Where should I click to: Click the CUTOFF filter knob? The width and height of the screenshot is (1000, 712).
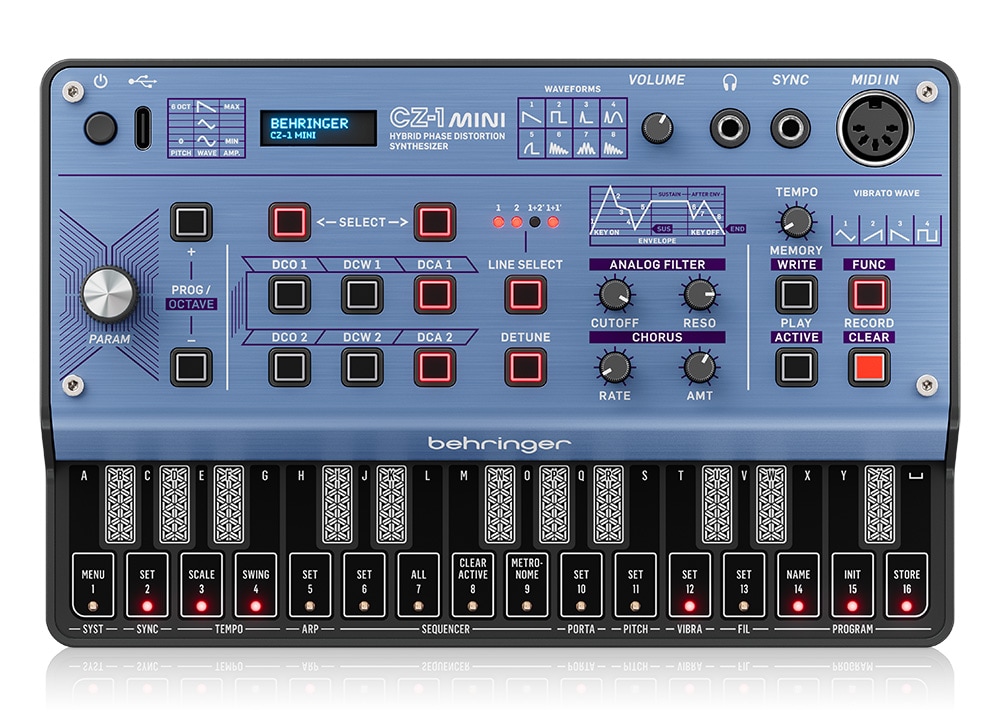coord(614,294)
